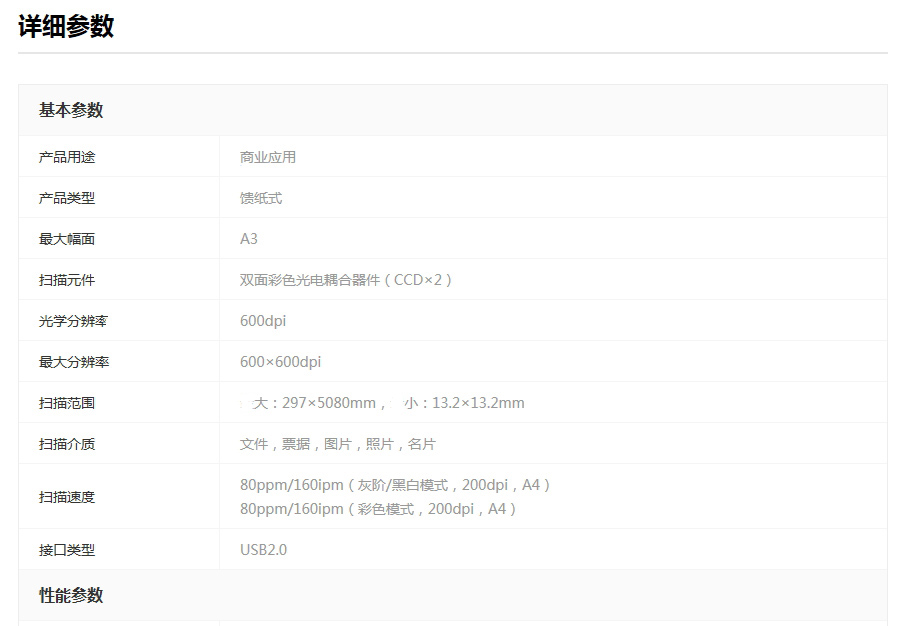This screenshot has height=626, width=915.
Task: Select the 彩色模式 scan speed line
Action: (x=379, y=509)
